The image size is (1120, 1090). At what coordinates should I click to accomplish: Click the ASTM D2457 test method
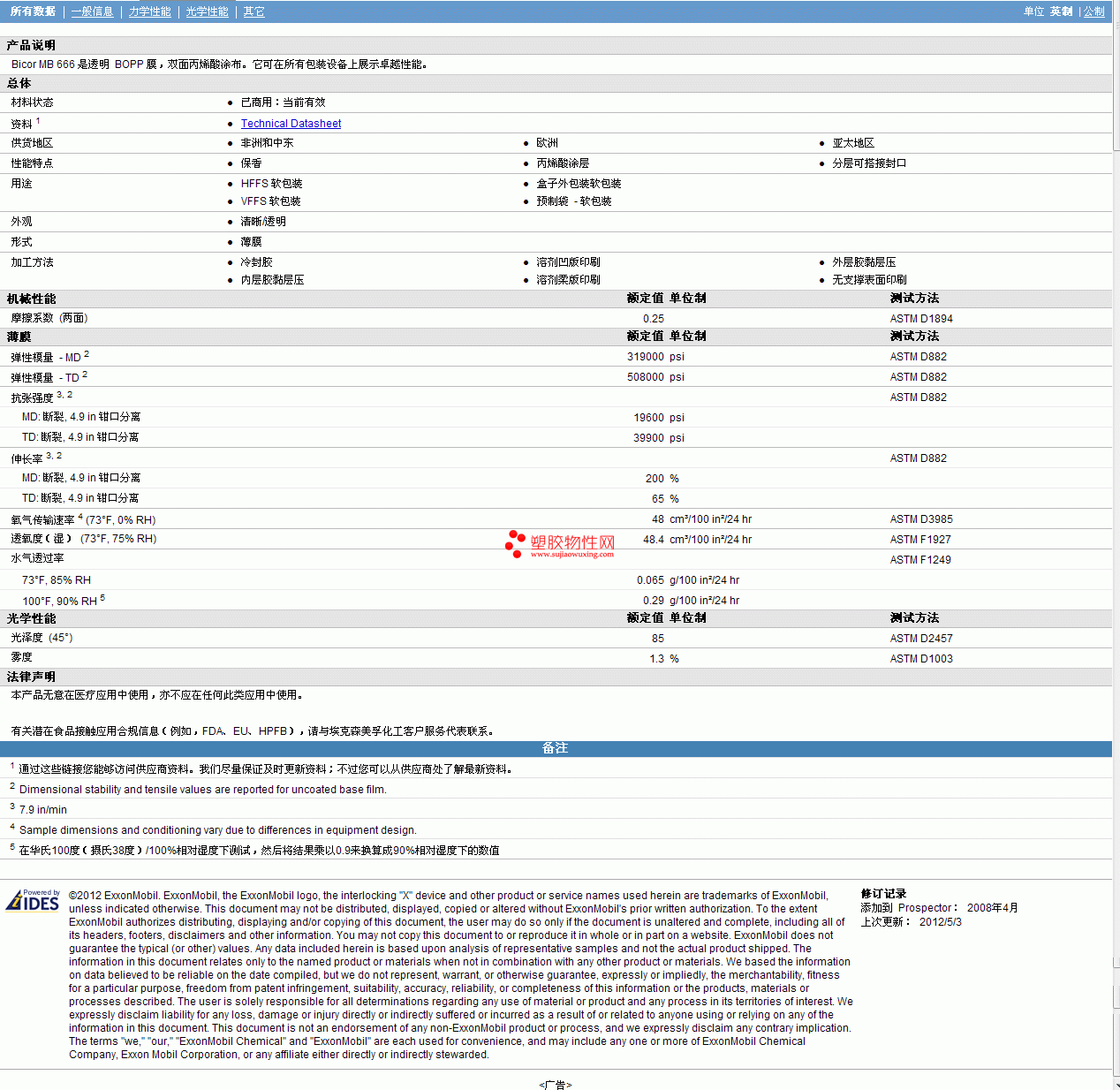click(x=921, y=639)
